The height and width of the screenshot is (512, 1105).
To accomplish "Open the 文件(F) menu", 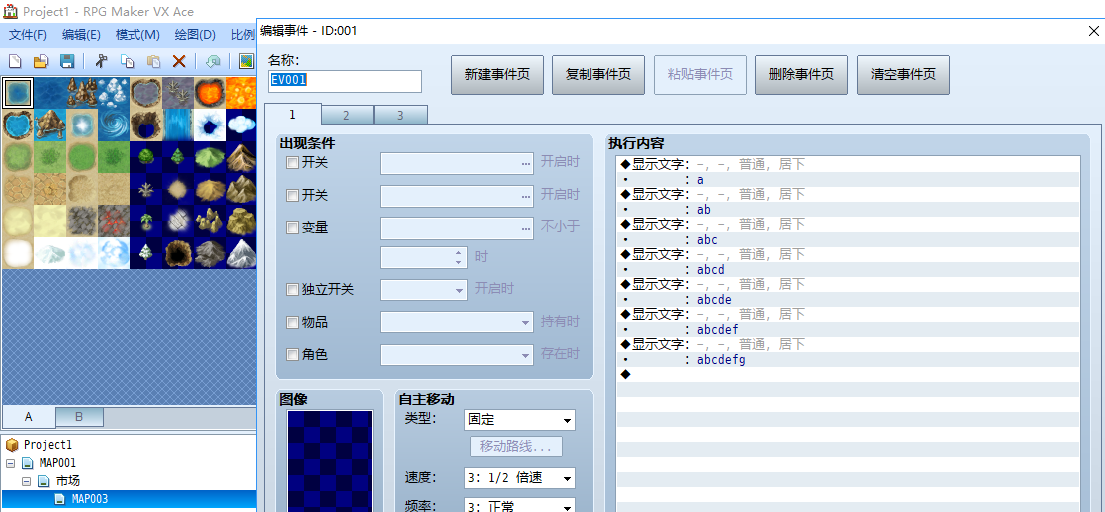I will pyautogui.click(x=27, y=35).
